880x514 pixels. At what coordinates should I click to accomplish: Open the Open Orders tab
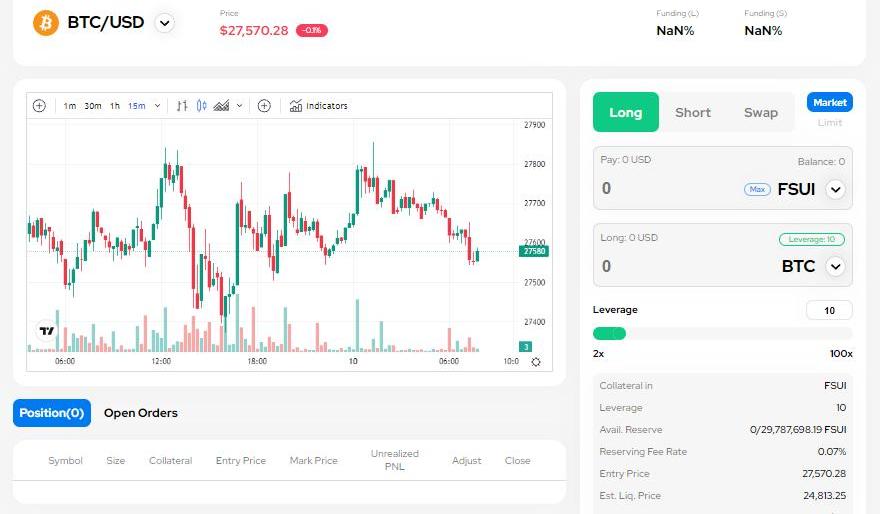pyautogui.click(x=141, y=413)
